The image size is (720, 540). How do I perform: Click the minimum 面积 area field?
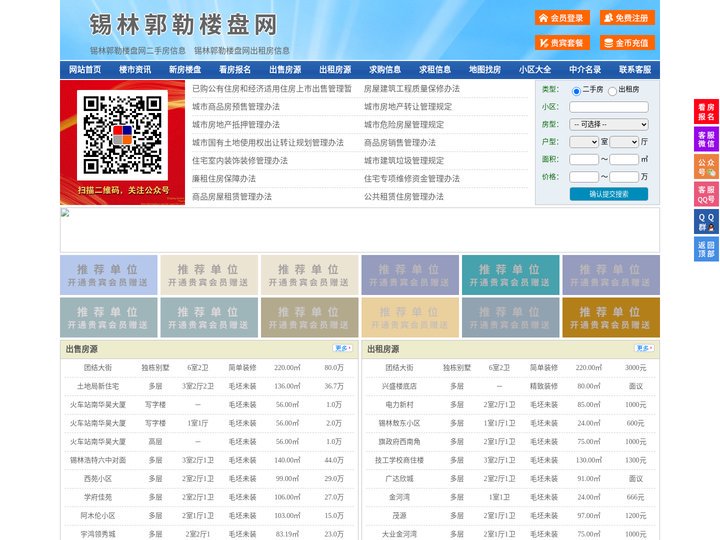click(584, 159)
